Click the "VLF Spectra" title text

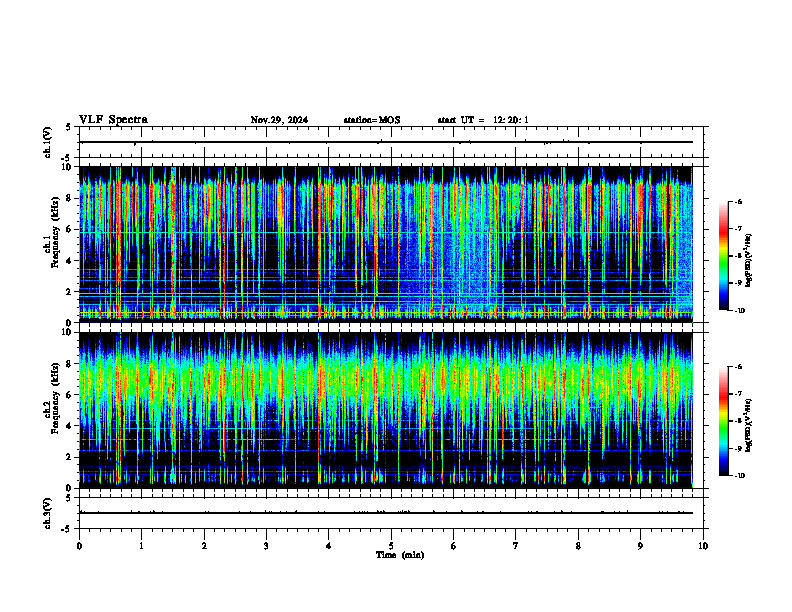click(113, 120)
